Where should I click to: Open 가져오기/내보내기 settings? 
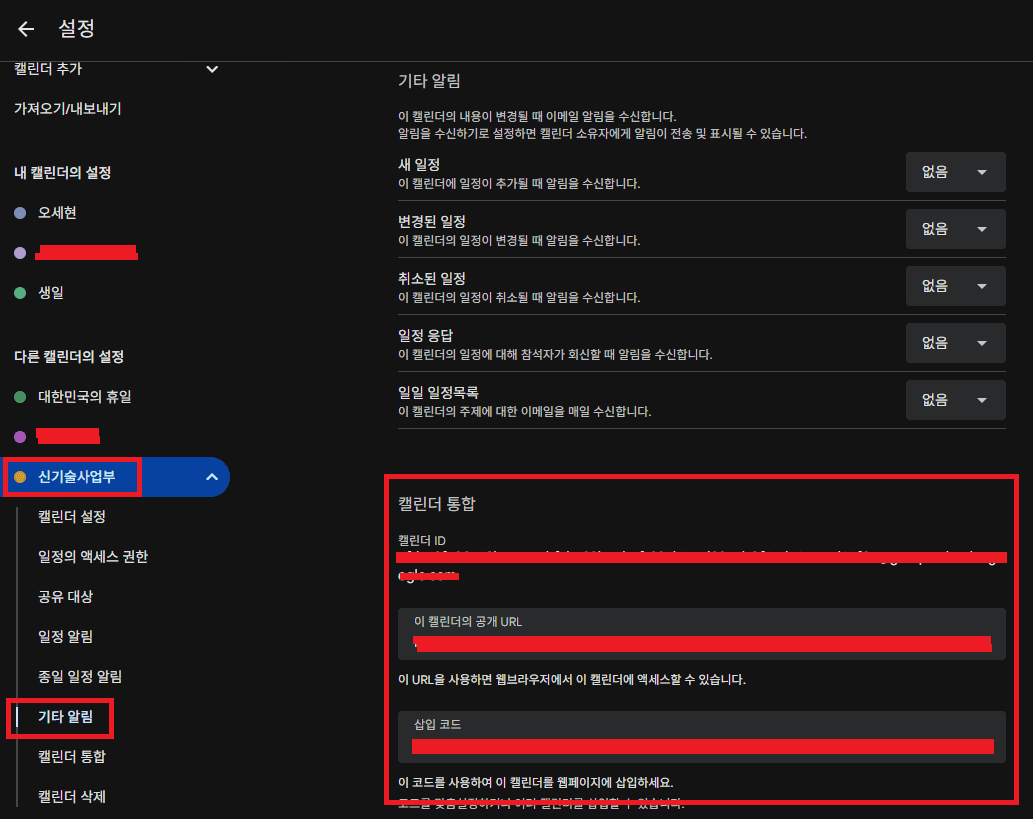pyautogui.click(x=68, y=108)
